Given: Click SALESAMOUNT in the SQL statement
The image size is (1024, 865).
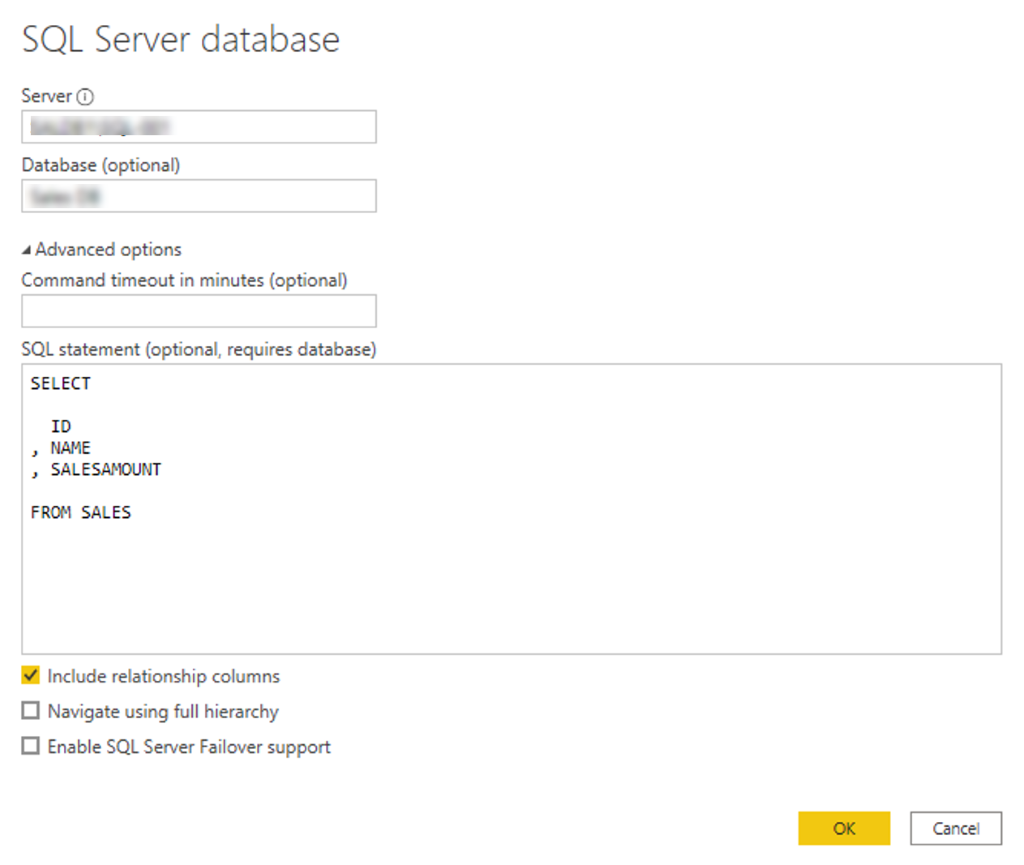Looking at the screenshot, I should [x=105, y=469].
